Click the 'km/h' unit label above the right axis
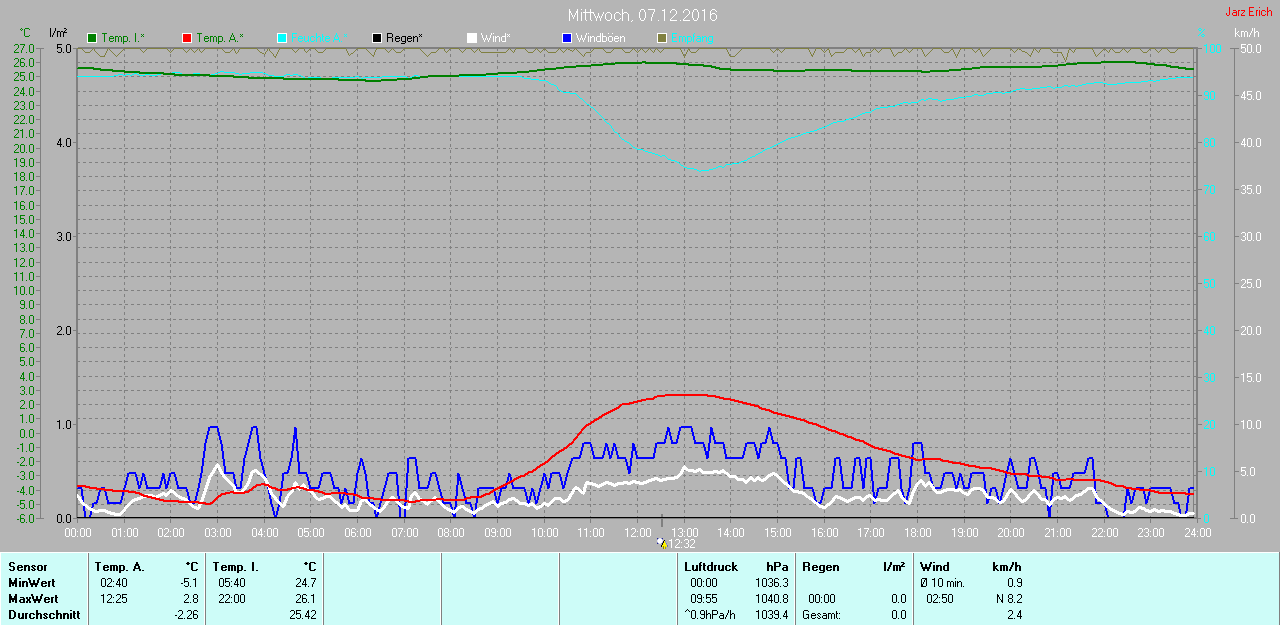 [1247, 33]
